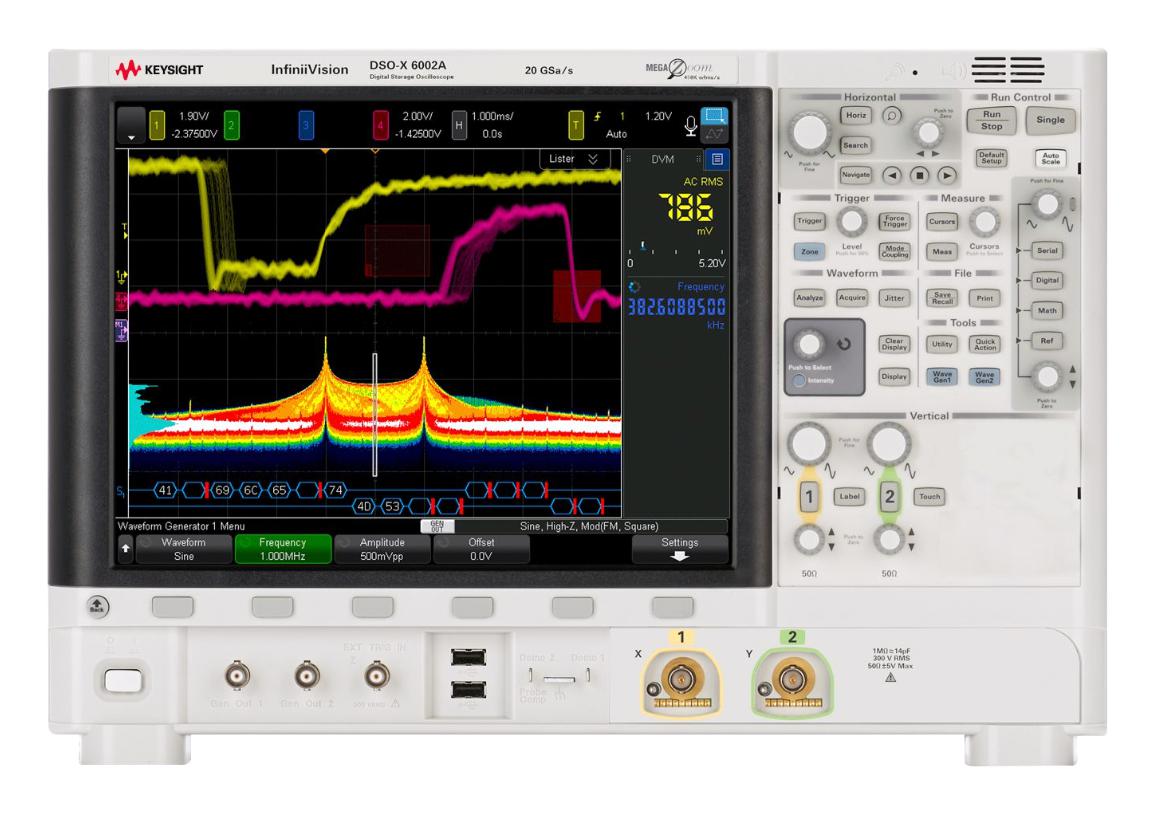Toggle the Digital channels key

click(1046, 281)
